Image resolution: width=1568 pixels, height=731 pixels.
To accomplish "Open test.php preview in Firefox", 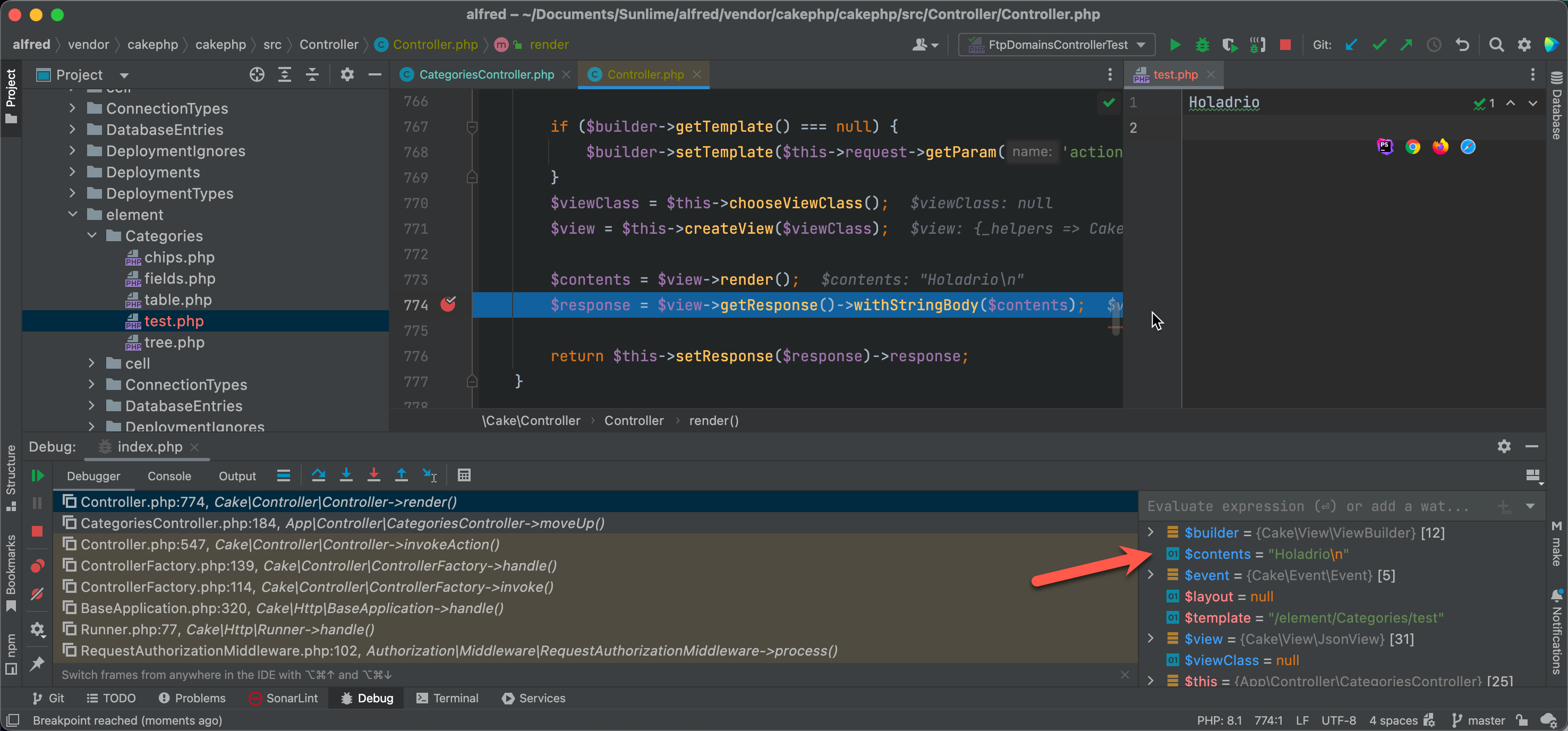I will 1440,147.
